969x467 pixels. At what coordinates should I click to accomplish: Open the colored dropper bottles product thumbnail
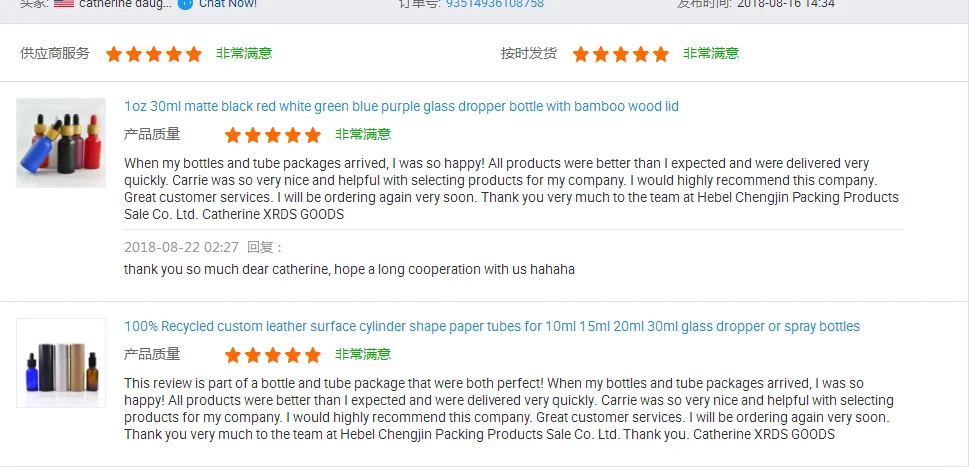[61, 143]
